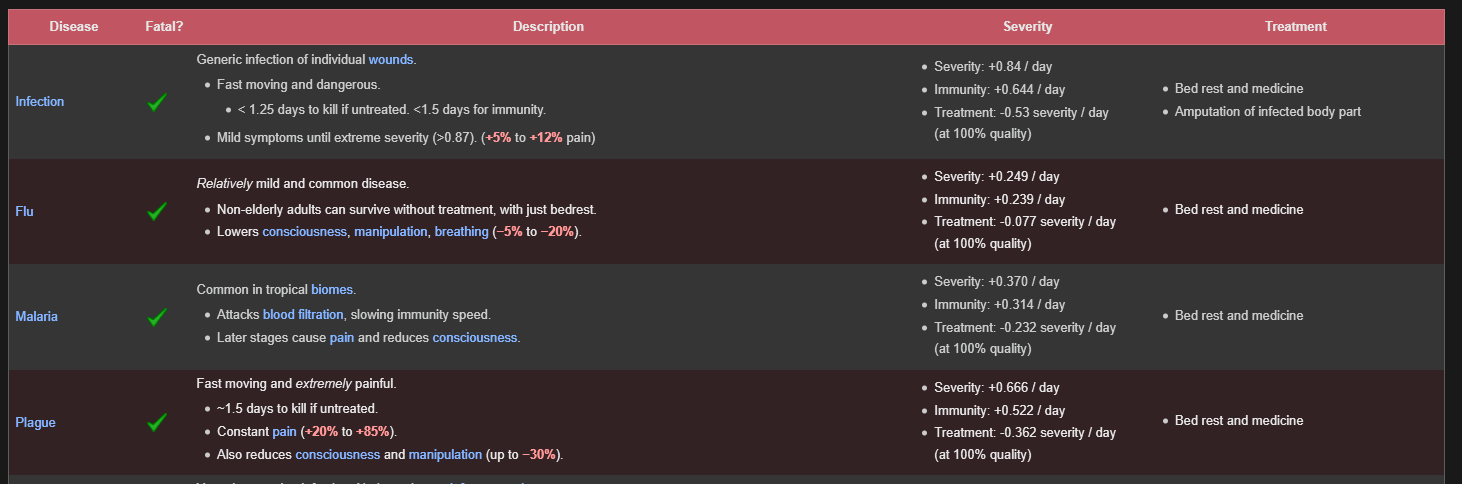Click 'manipulation' link in the Plague row
This screenshot has width=1462, height=484.
tap(445, 455)
